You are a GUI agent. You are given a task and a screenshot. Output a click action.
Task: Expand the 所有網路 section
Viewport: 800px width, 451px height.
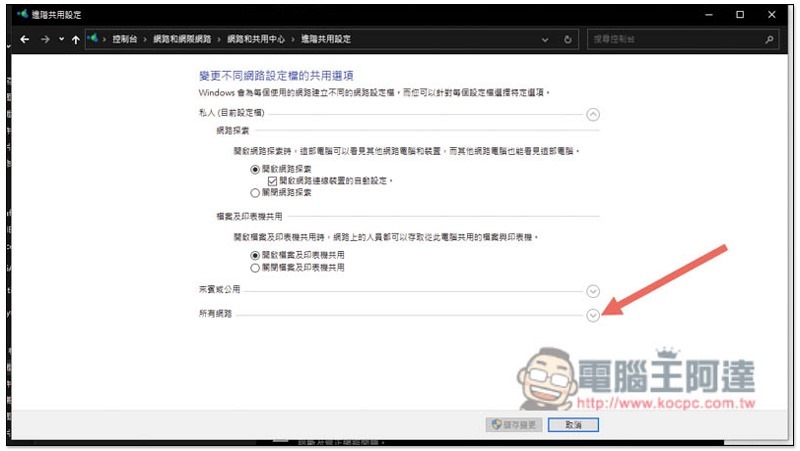pyautogui.click(x=592, y=316)
